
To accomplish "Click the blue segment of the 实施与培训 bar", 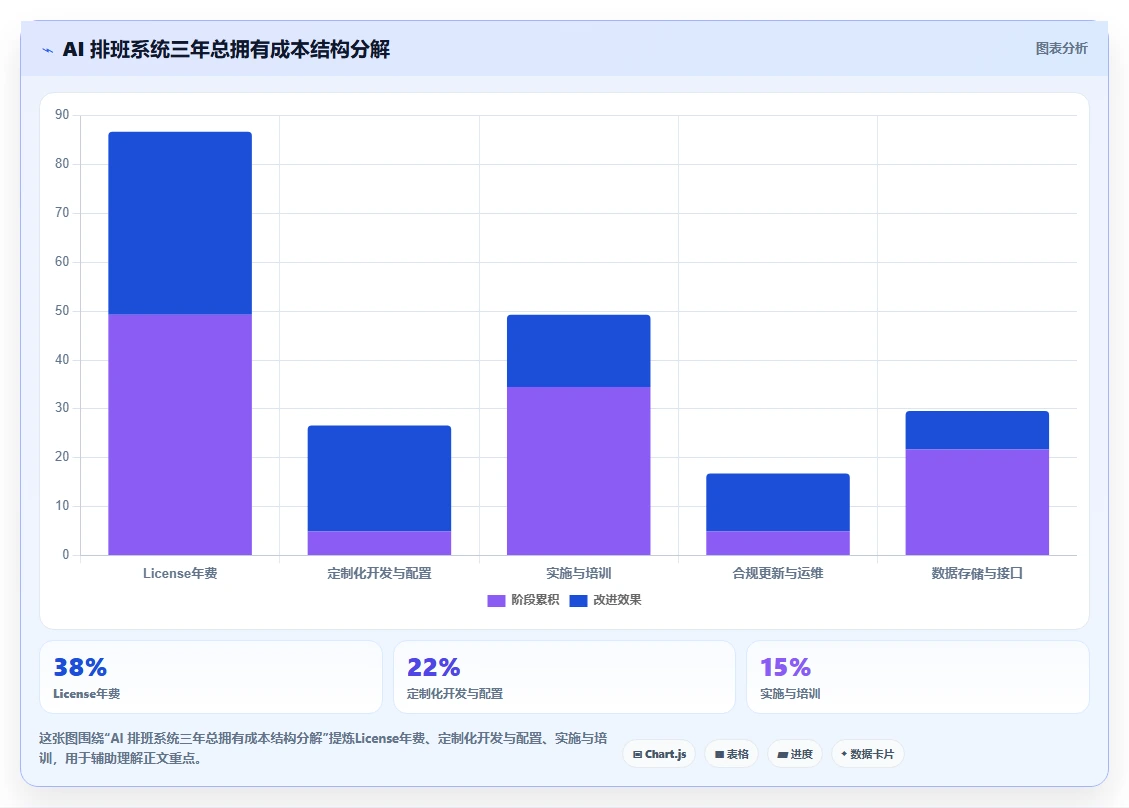I will click(x=579, y=351).
